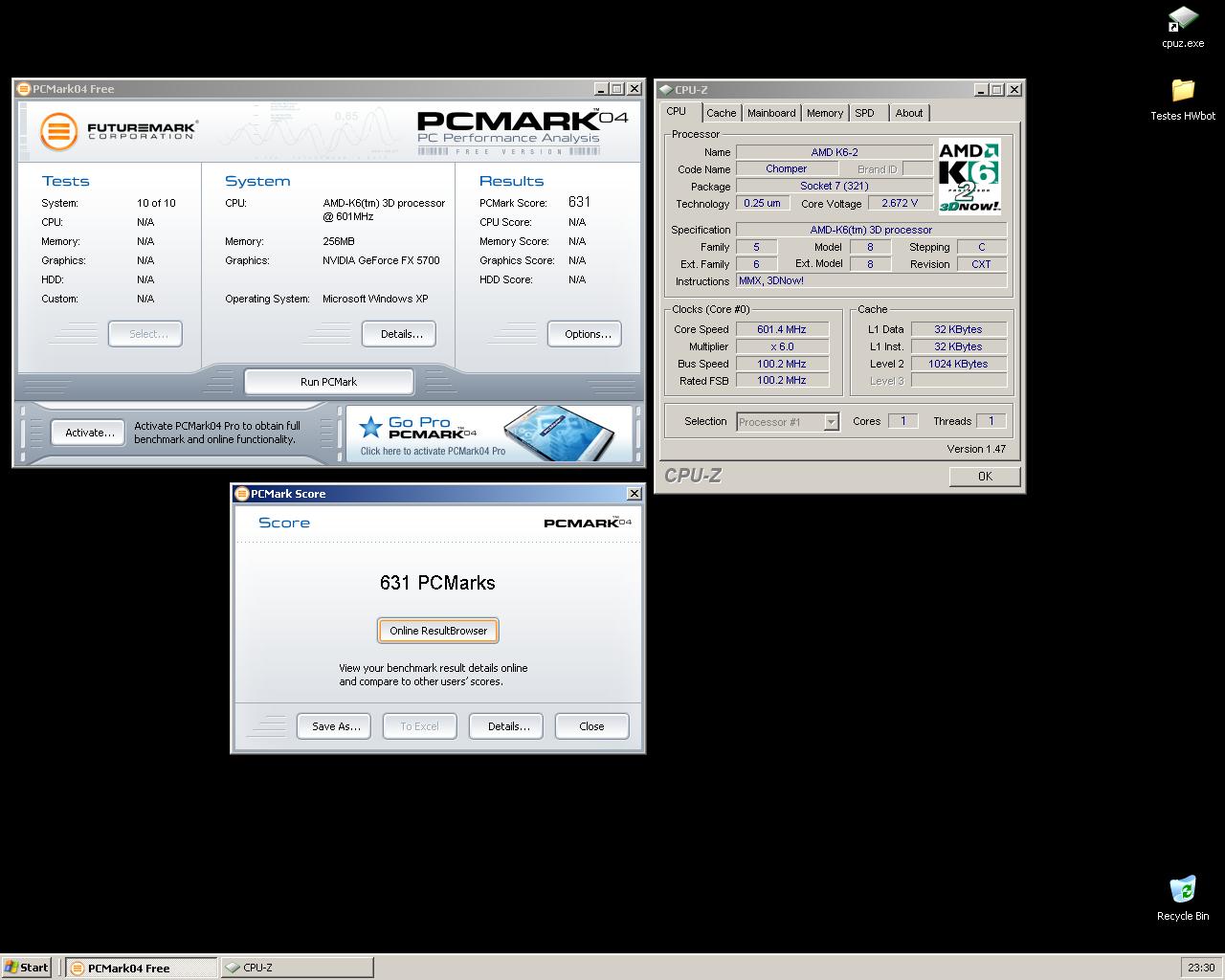Click the Go Pro PCMark04 banner

pyautogui.click(x=489, y=434)
